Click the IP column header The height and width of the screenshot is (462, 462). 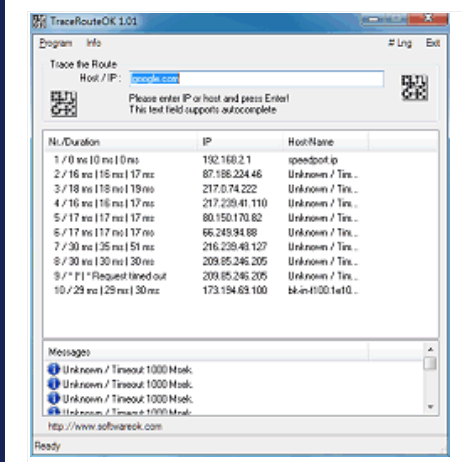click(x=240, y=142)
